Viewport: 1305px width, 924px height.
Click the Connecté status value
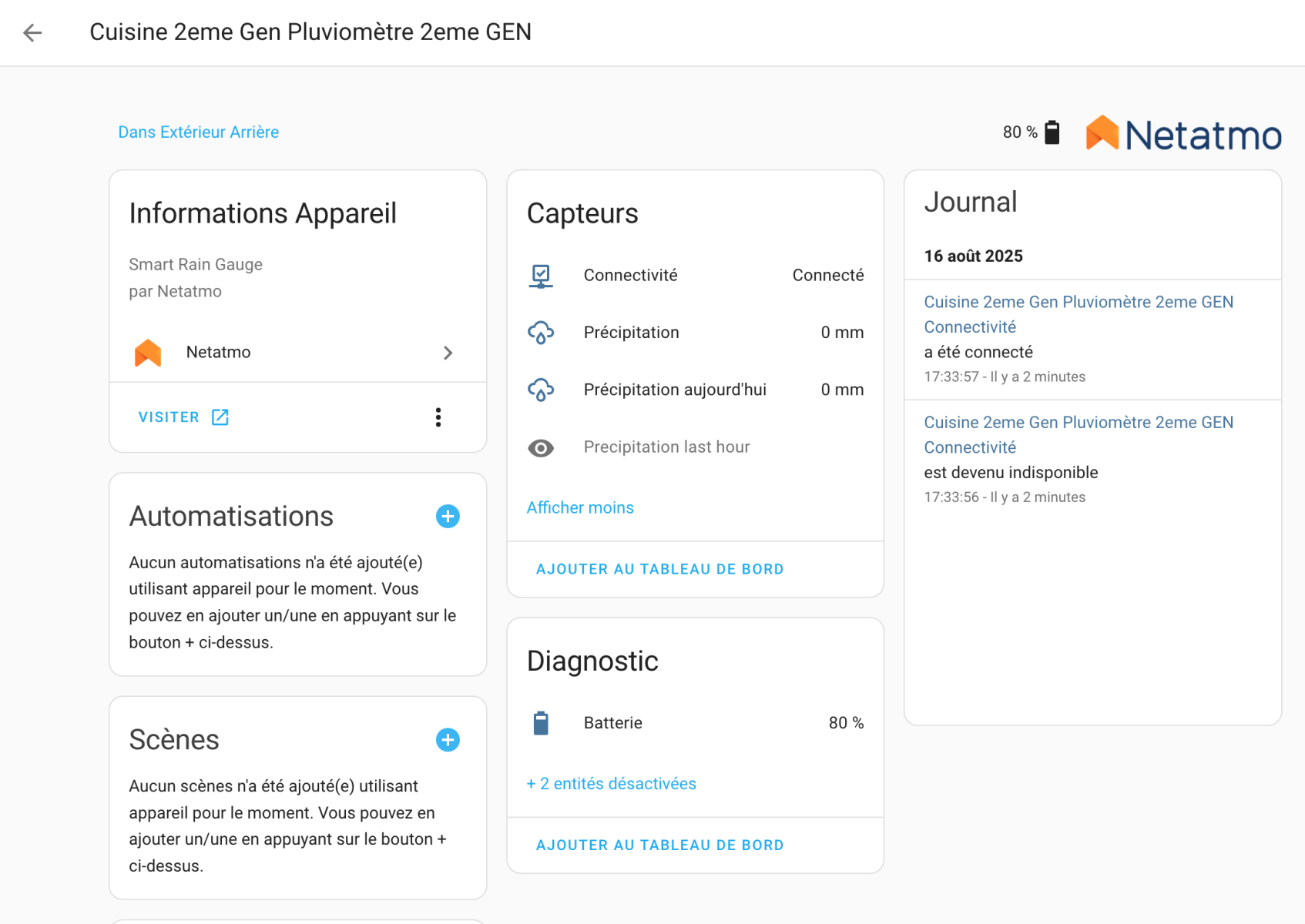(828, 276)
